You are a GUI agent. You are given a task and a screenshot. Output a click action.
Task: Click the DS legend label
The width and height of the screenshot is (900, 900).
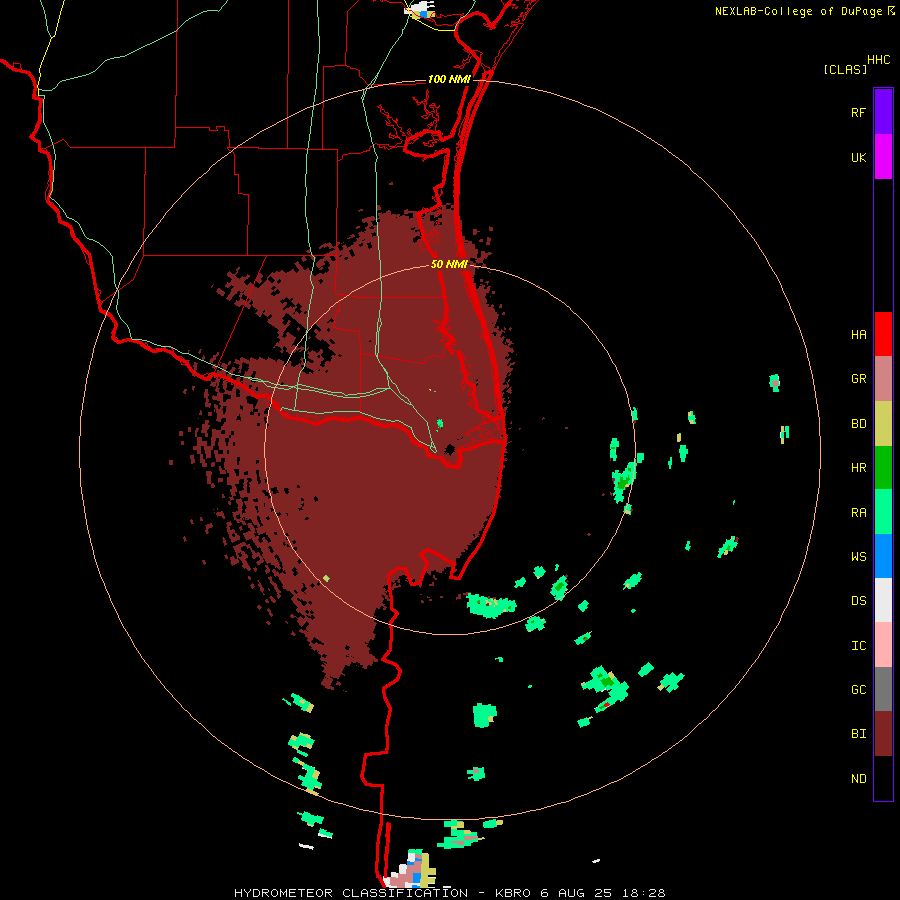[858, 601]
